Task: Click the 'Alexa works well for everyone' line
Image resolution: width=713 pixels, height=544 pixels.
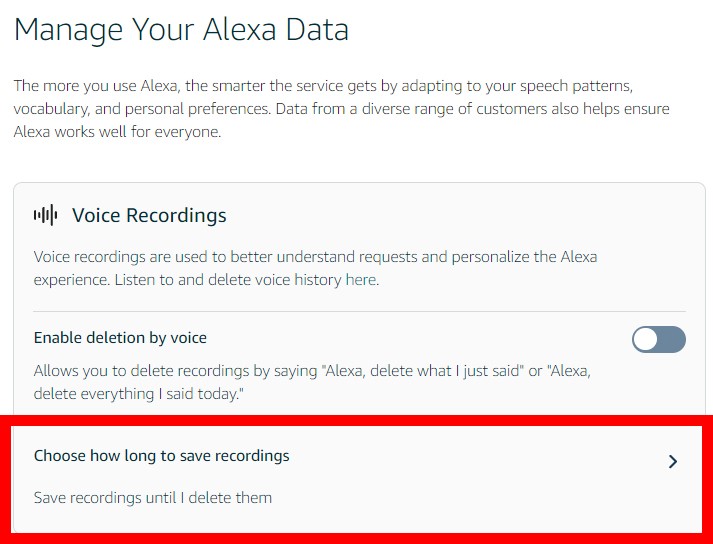Action: pos(117,132)
